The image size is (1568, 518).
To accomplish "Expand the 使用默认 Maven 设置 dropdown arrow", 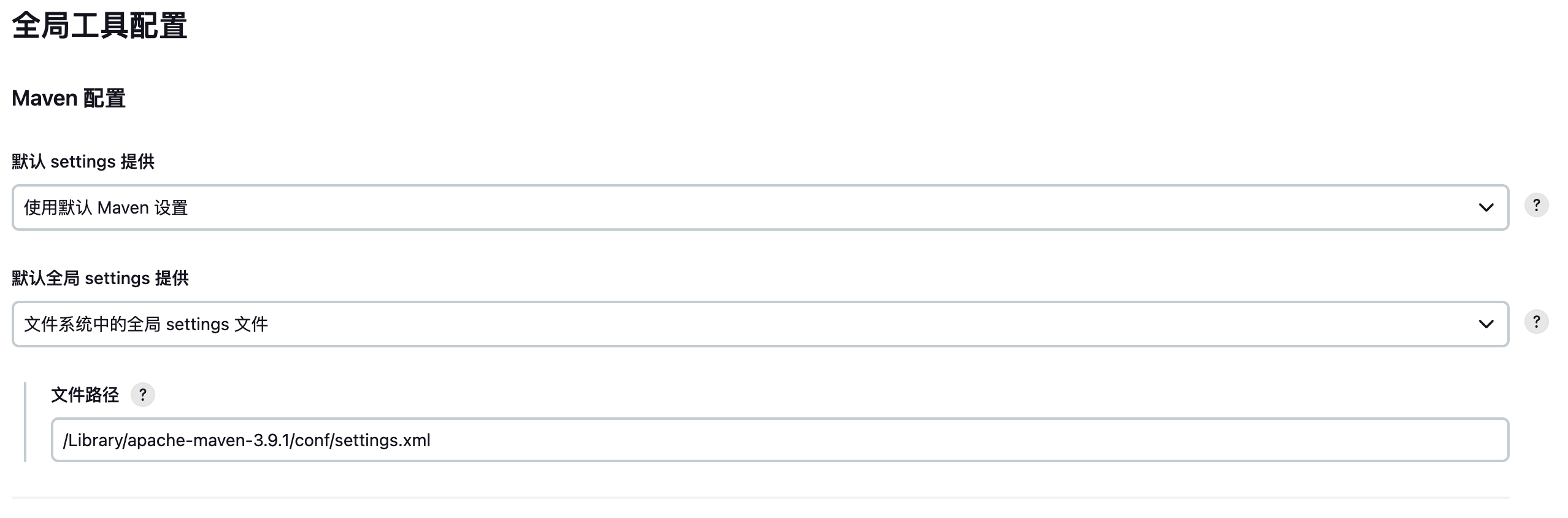I will (x=1485, y=208).
